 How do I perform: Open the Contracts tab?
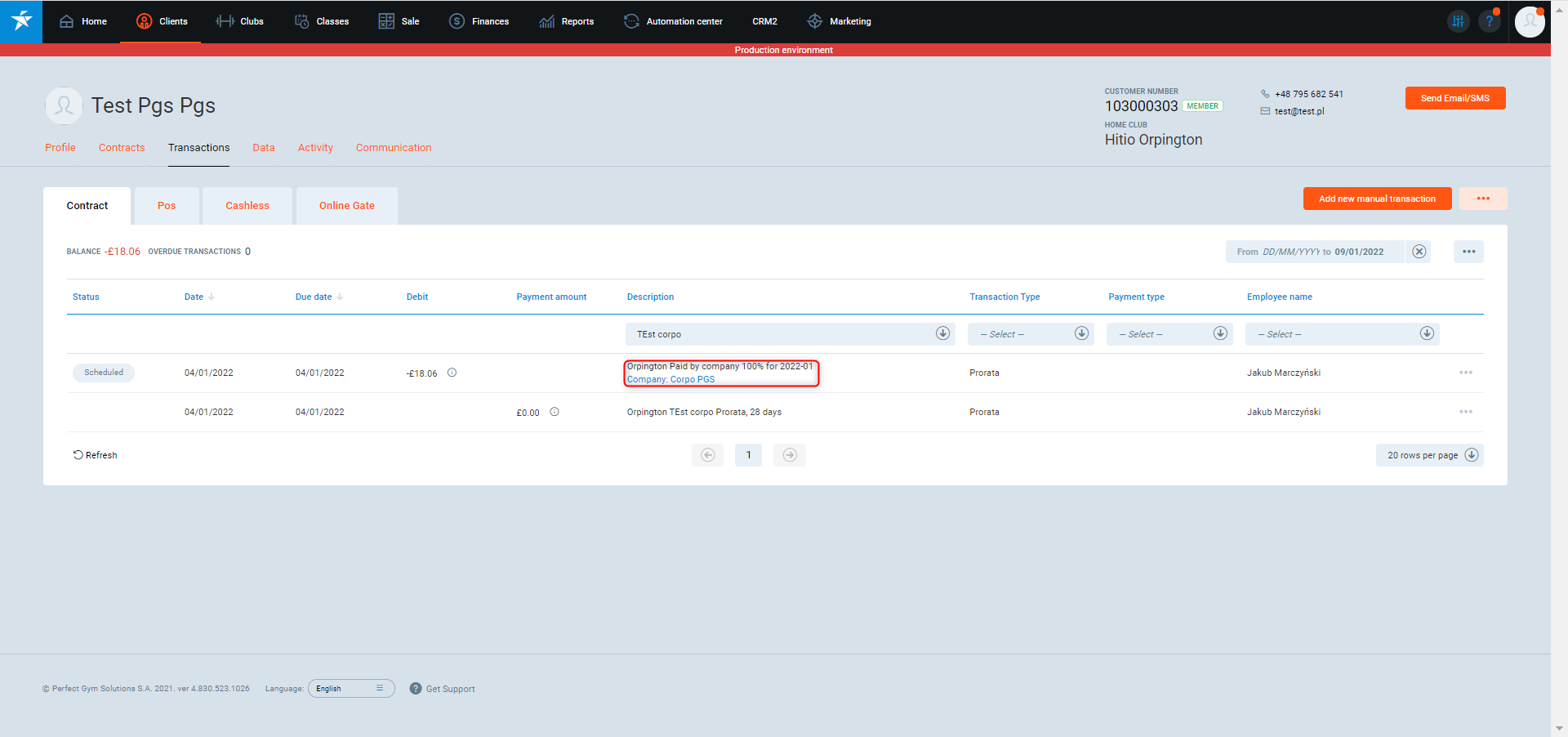click(122, 148)
